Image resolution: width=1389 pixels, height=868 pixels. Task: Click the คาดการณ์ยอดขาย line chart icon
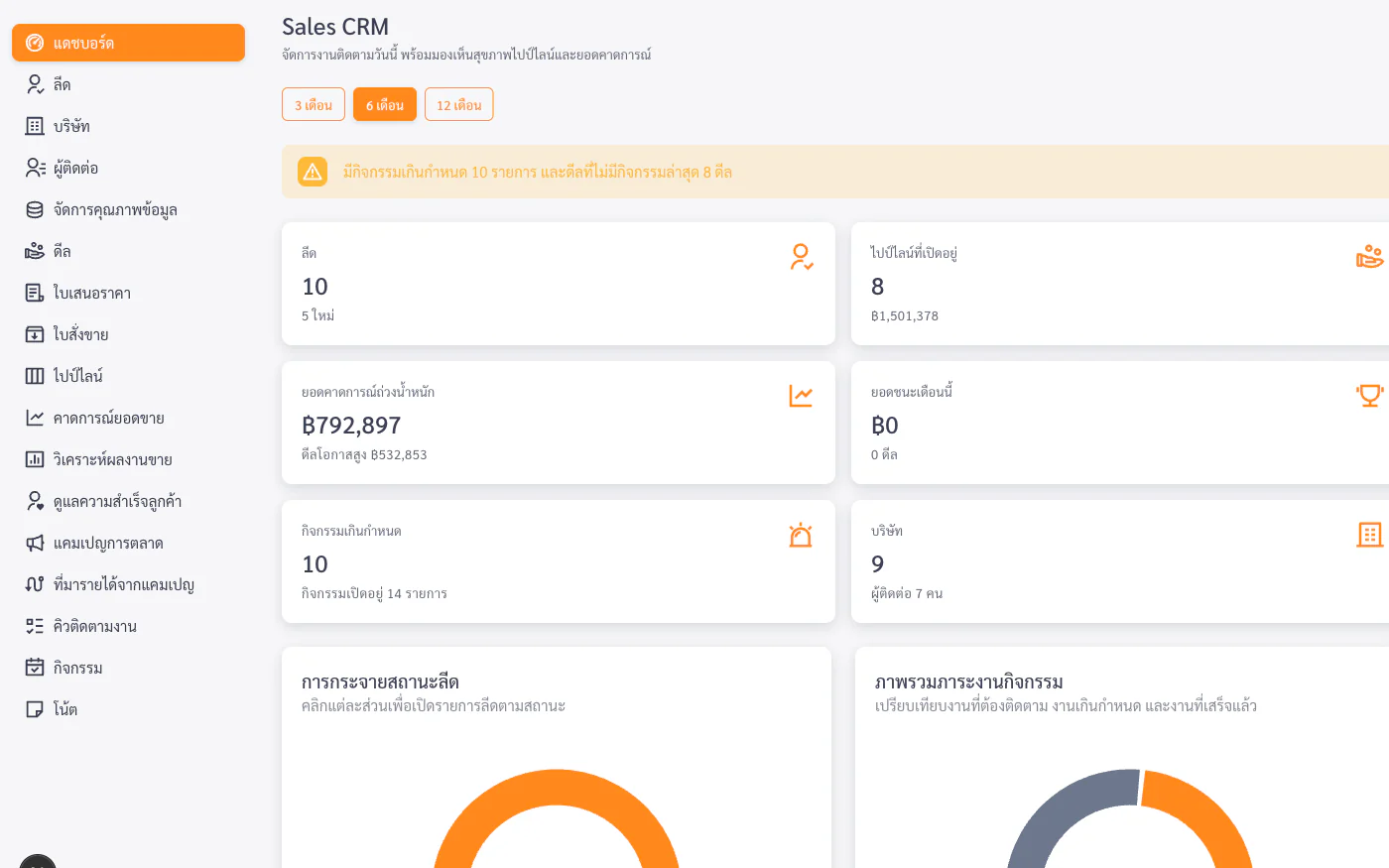35,418
